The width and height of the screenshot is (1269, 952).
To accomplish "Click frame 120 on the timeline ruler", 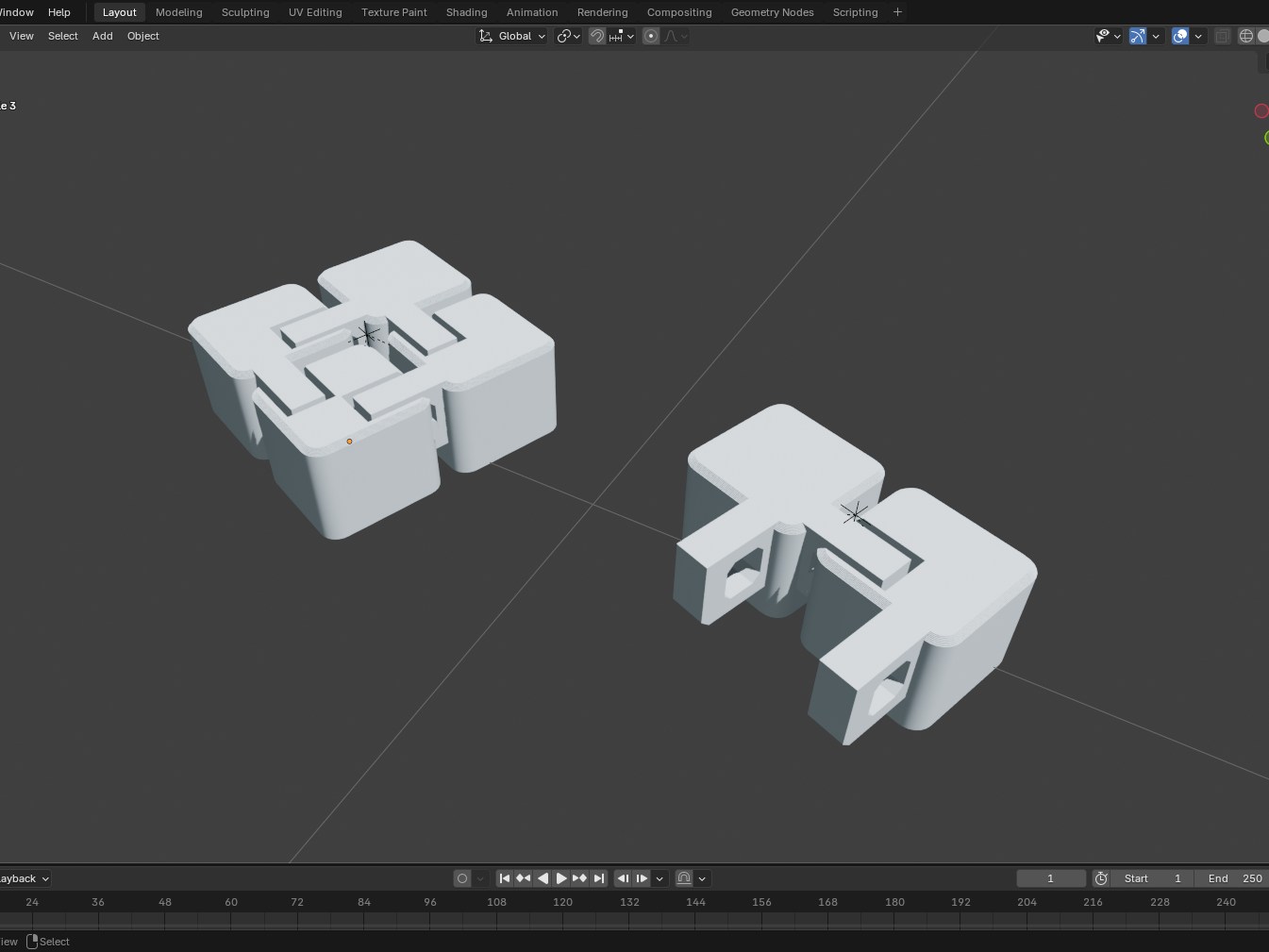I will click(x=563, y=902).
